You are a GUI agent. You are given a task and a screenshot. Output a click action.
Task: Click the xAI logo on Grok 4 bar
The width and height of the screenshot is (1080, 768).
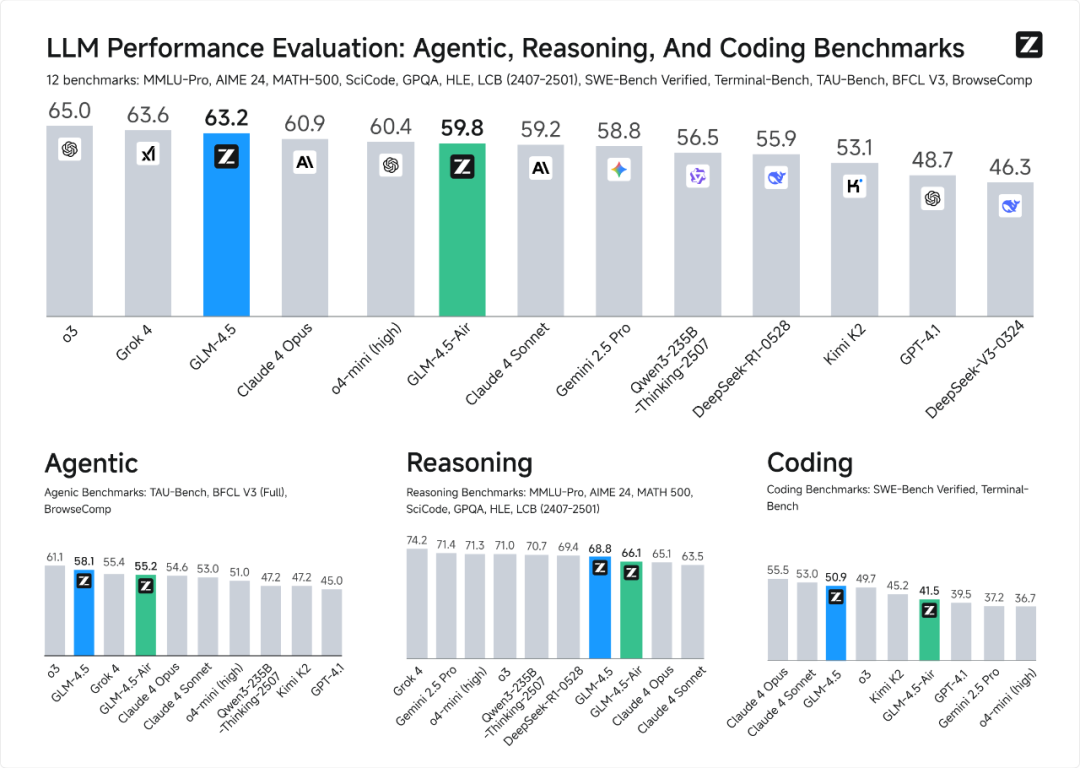pyautogui.click(x=147, y=153)
